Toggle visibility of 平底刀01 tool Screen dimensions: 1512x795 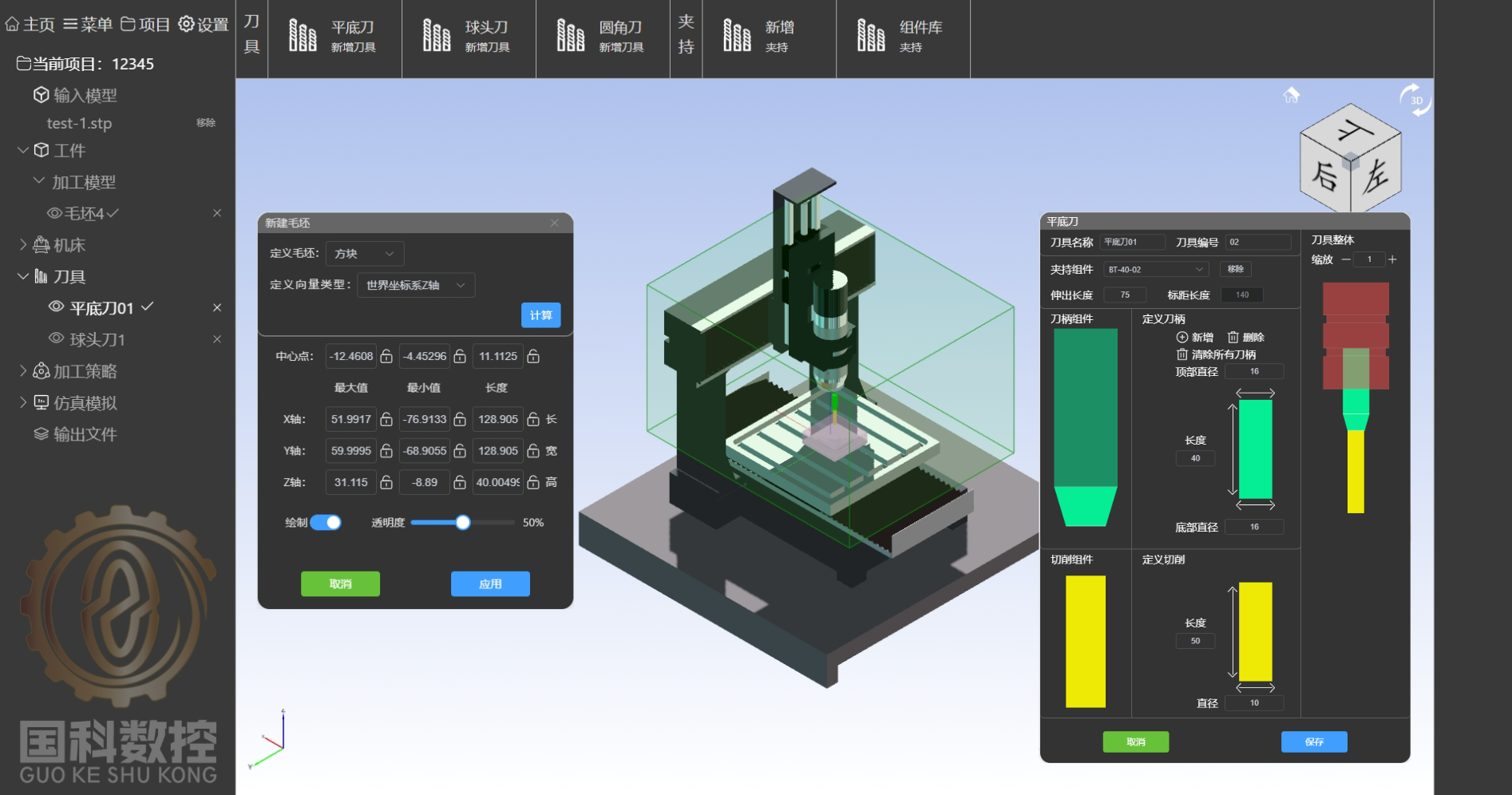(56, 307)
